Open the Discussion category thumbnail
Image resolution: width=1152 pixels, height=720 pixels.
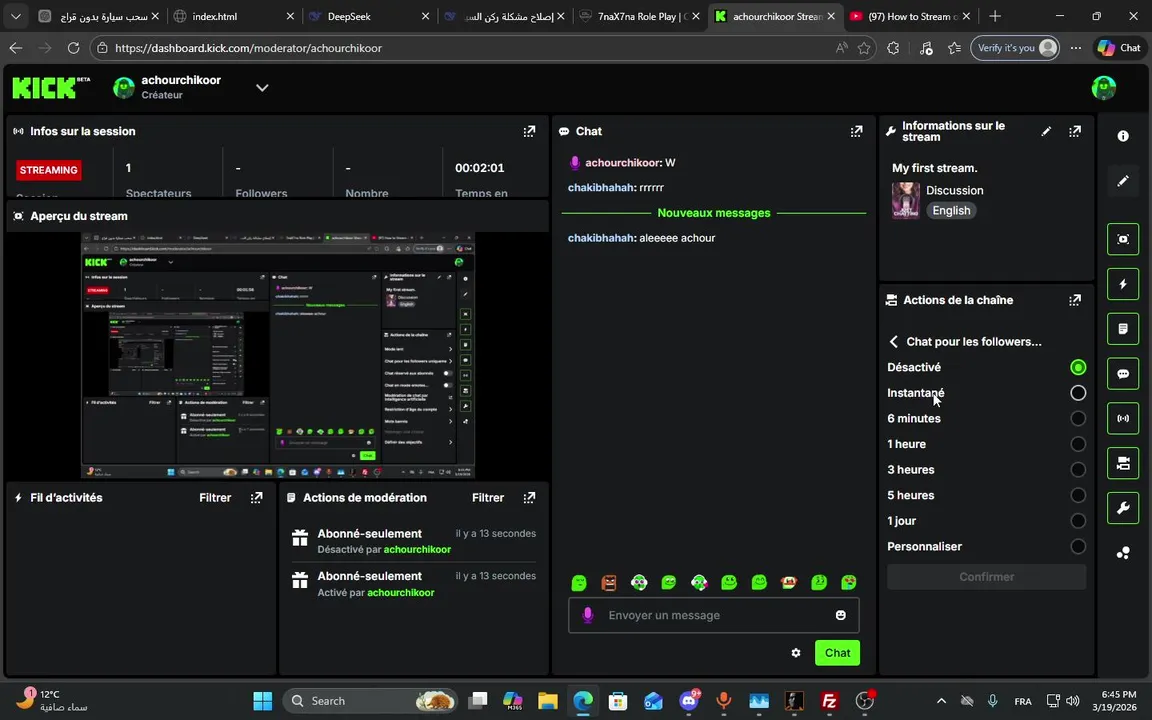(905, 201)
